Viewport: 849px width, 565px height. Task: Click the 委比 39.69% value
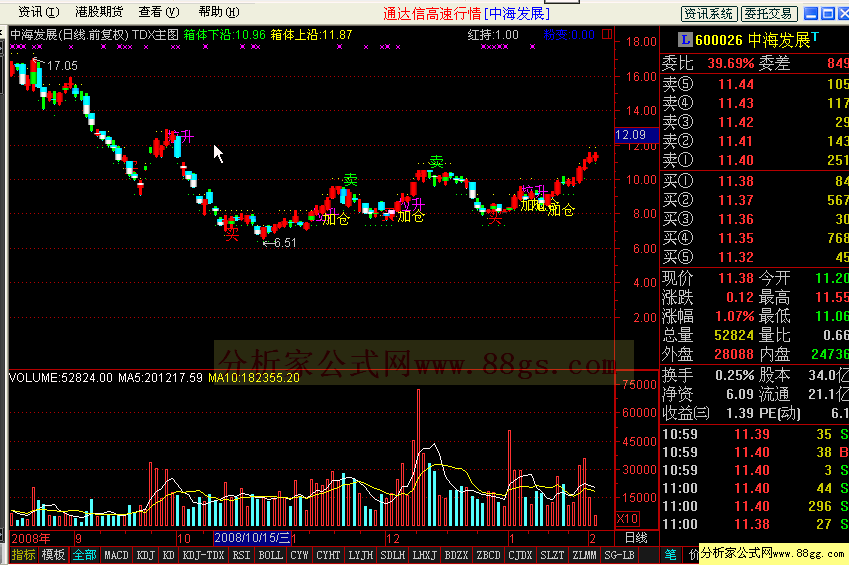(730, 63)
